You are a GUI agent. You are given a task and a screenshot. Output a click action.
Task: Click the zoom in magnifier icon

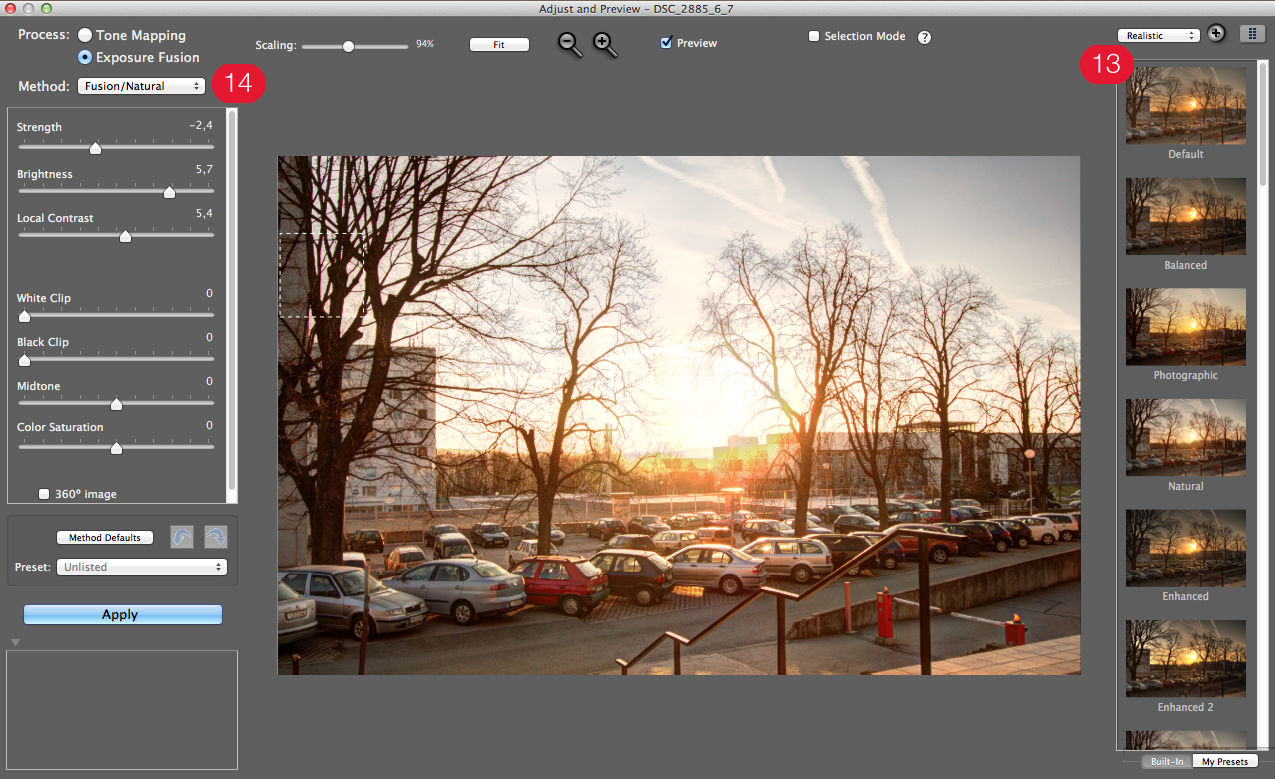pyautogui.click(x=604, y=44)
